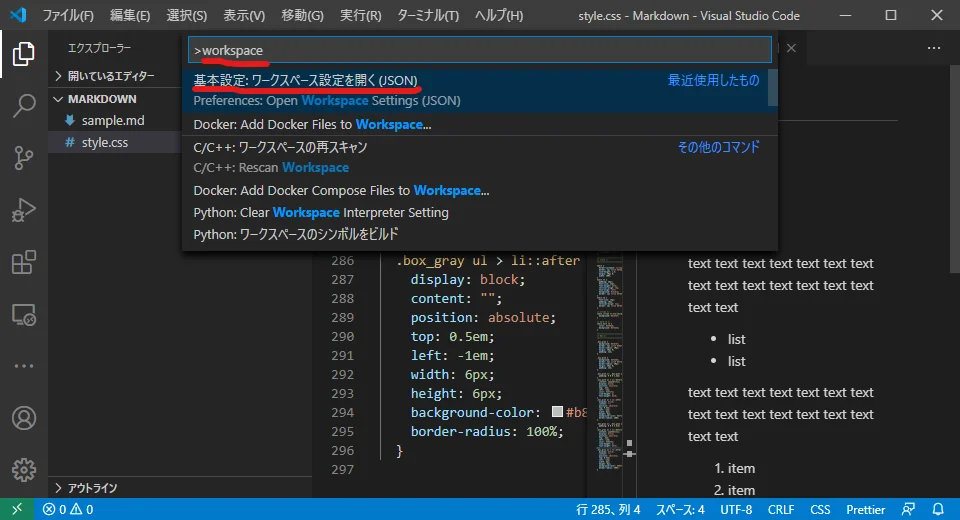Click the remote window indicator in status bar
Viewport: 960px width, 520px height.
[17, 509]
